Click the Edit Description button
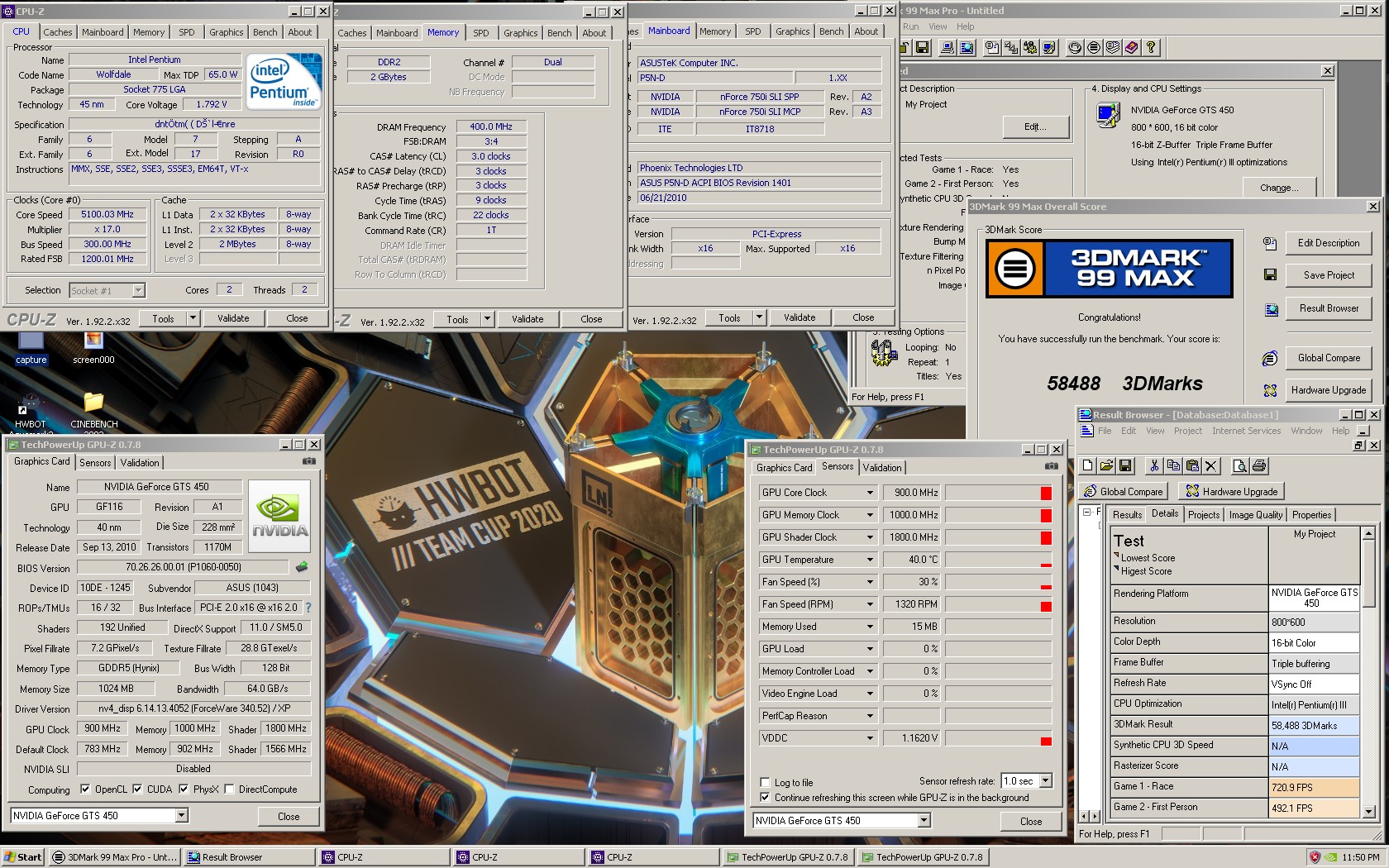The width and height of the screenshot is (1389, 868). [x=1329, y=243]
